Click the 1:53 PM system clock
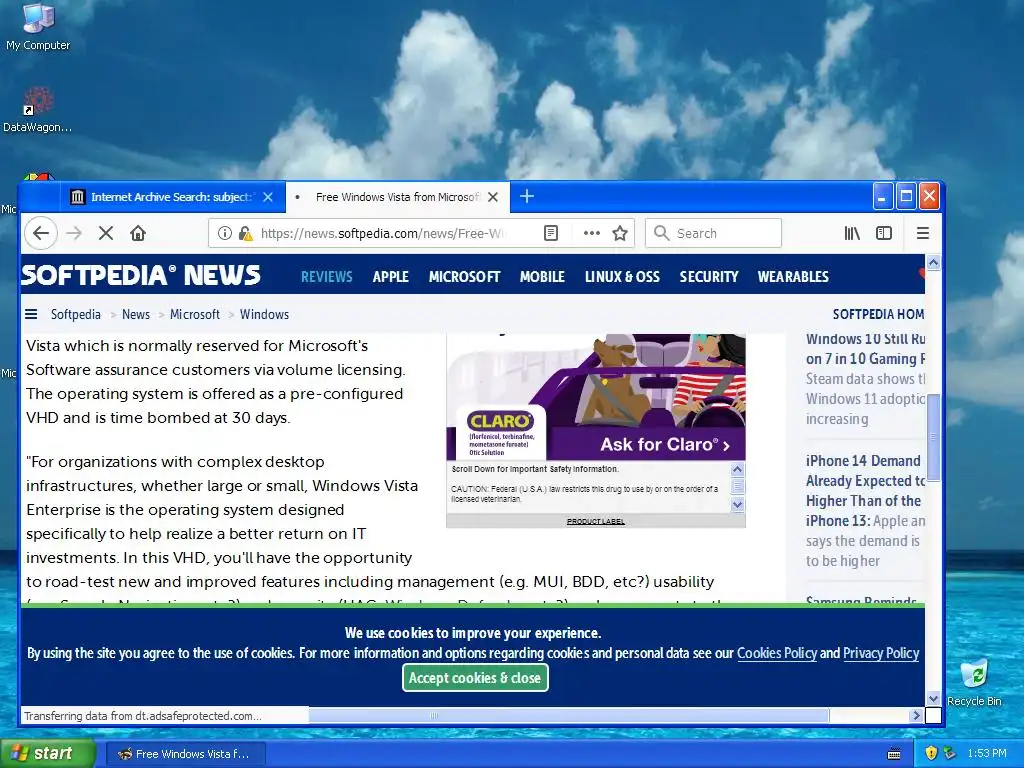 click(x=987, y=754)
